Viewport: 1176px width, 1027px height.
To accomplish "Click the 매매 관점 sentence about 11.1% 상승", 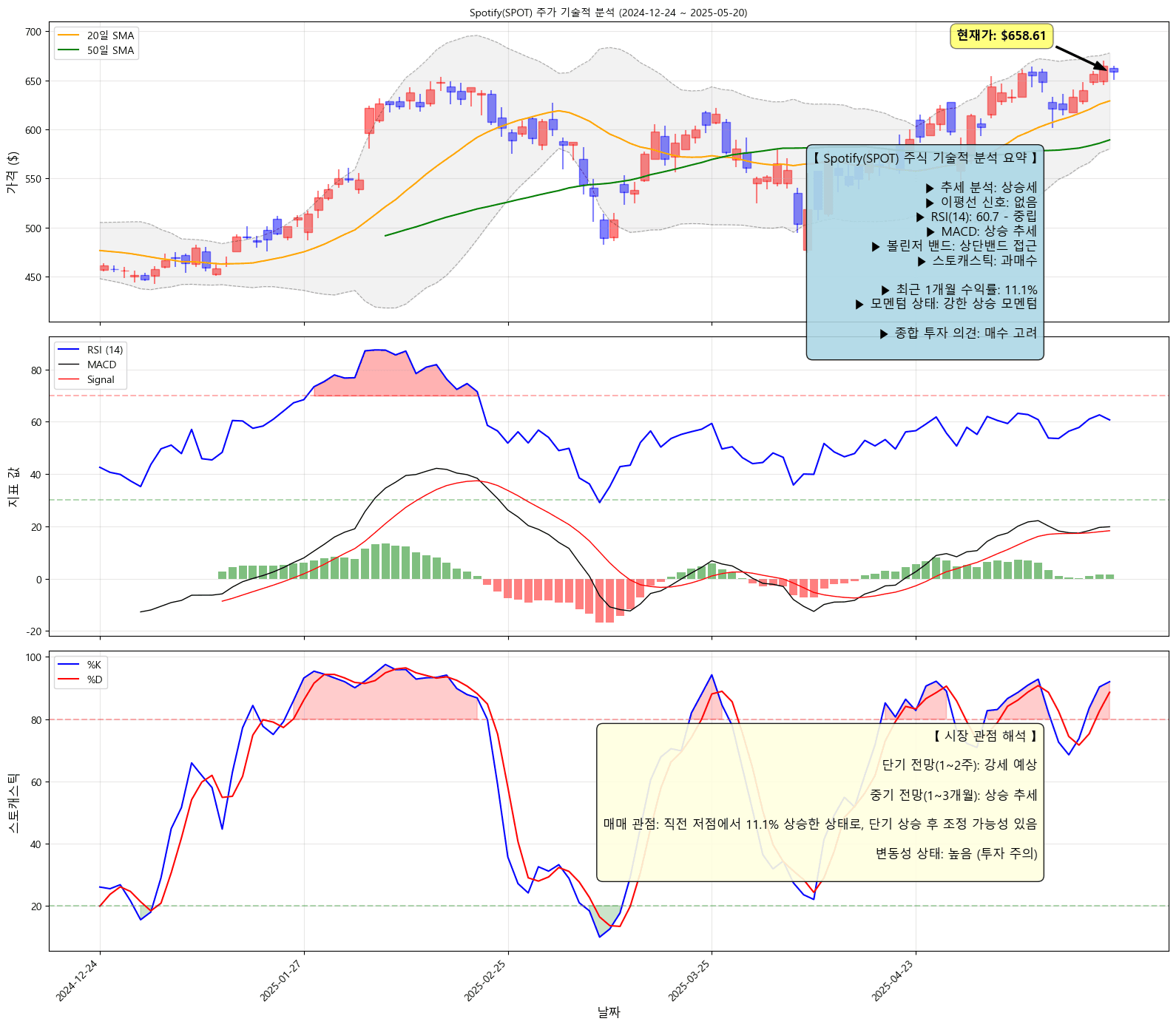I will pos(820,824).
